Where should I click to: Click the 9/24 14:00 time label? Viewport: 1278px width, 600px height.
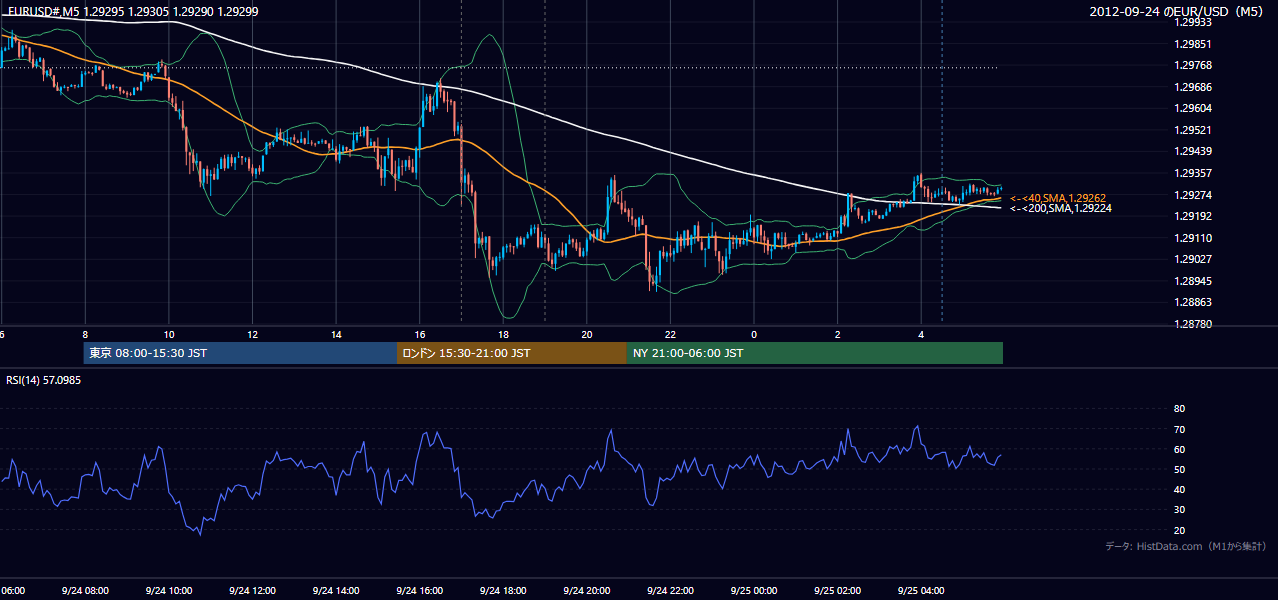coord(336,590)
